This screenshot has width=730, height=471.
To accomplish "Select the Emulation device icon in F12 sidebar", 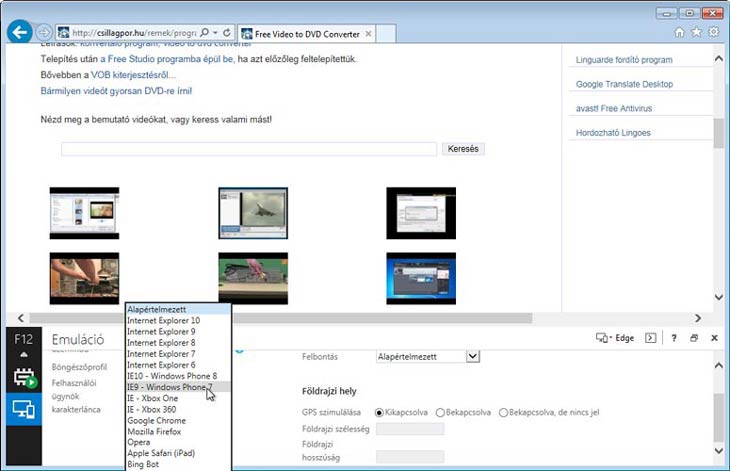I will pyautogui.click(x=24, y=410).
